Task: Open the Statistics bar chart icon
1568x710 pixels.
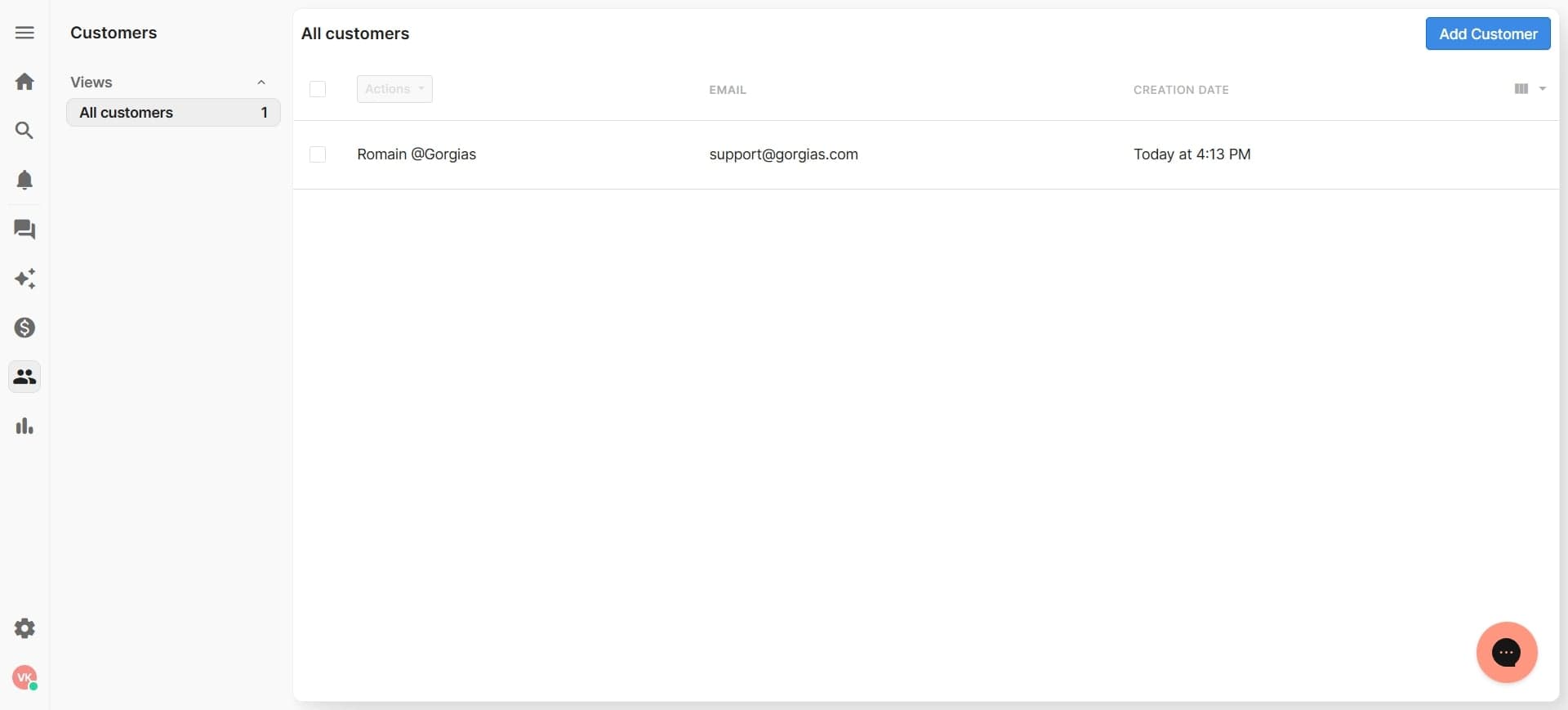Action: click(x=24, y=426)
